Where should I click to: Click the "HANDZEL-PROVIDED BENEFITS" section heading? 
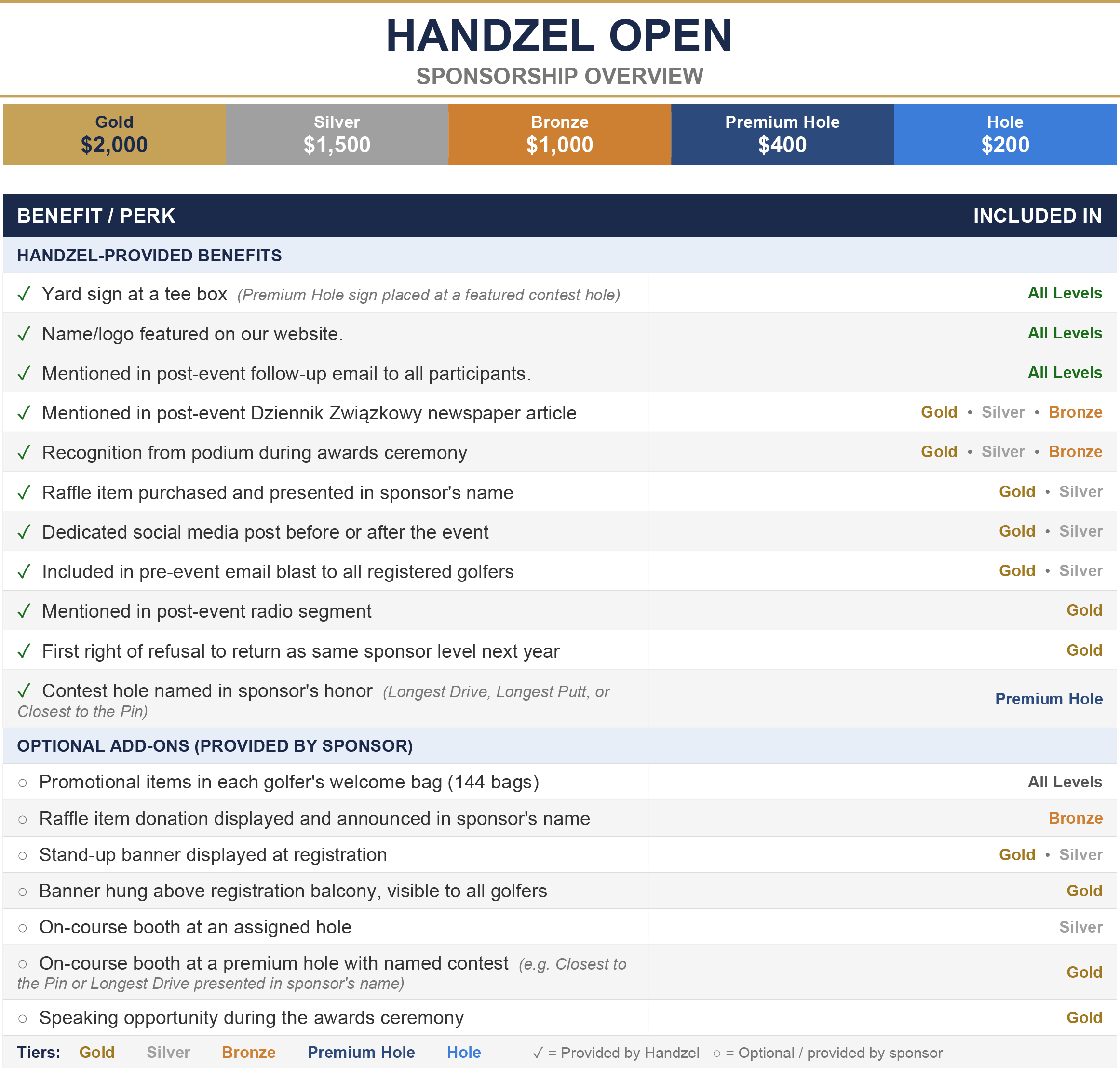[x=149, y=256]
